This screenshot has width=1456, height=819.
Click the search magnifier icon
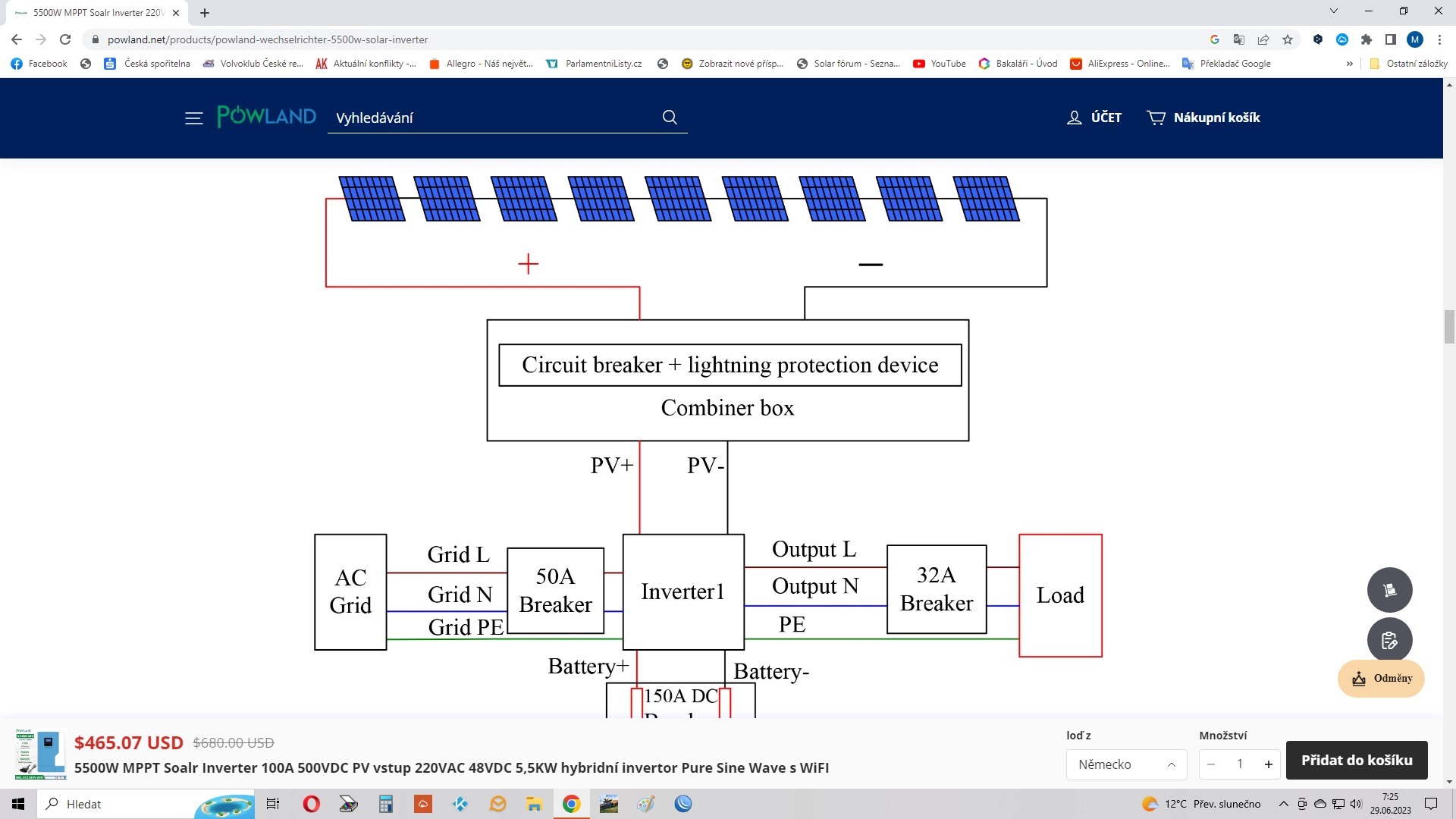pyautogui.click(x=670, y=118)
